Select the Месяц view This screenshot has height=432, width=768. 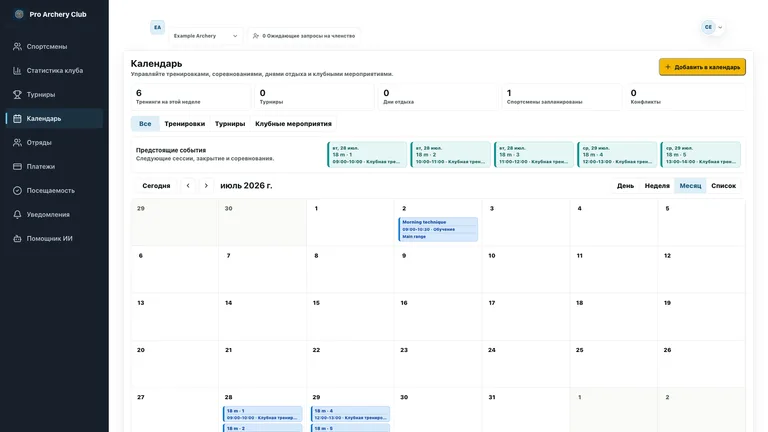point(690,186)
